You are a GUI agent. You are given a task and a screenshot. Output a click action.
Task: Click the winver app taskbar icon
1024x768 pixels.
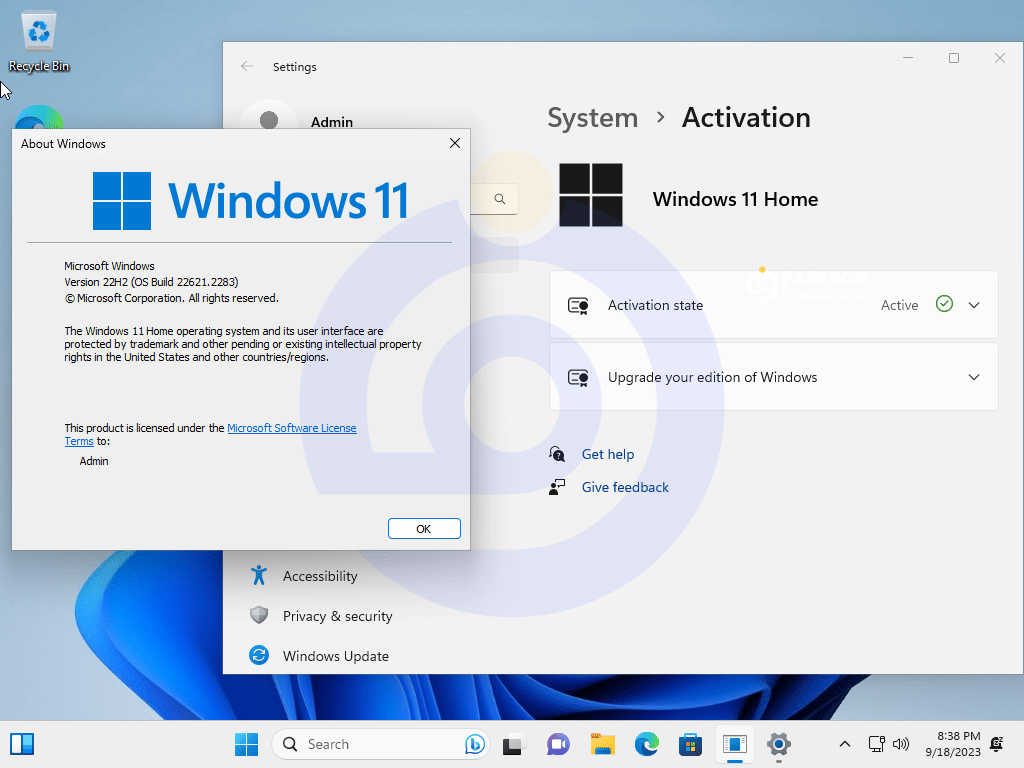pos(735,744)
